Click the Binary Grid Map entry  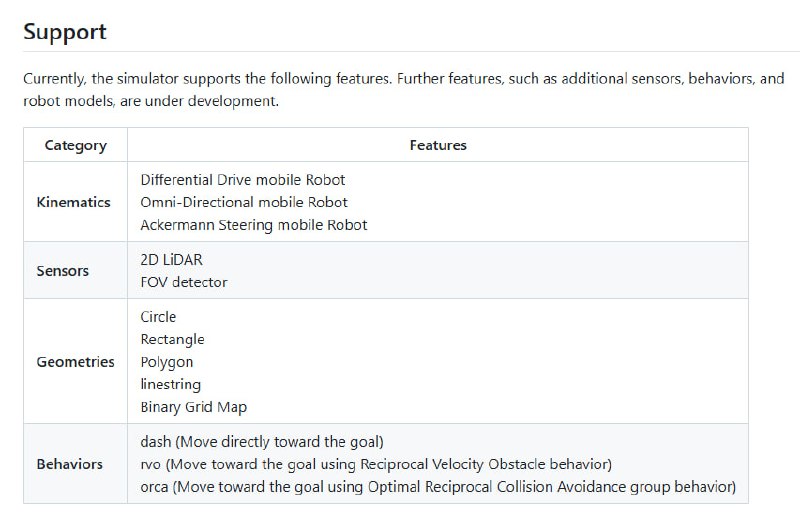[194, 407]
